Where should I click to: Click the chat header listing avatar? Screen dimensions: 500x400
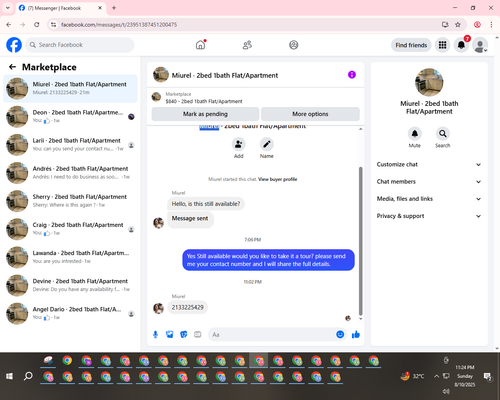[x=161, y=75]
